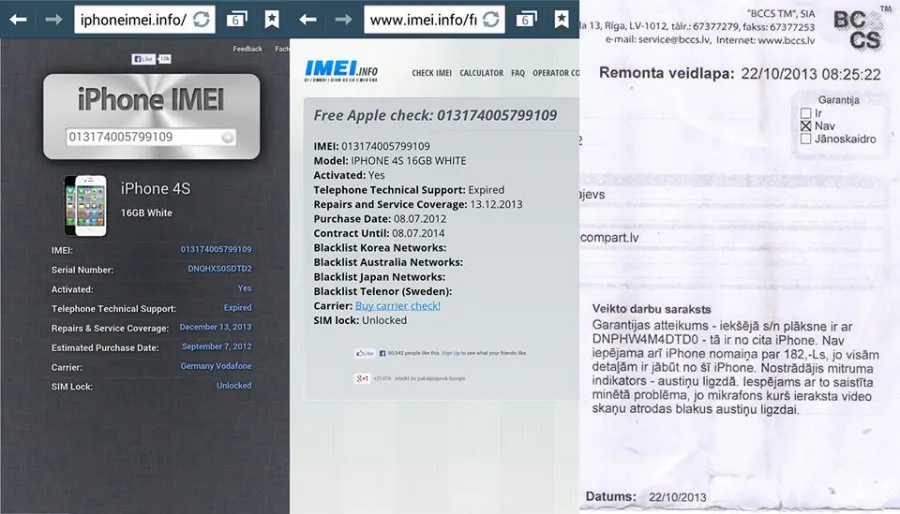Open the CHECK IMEI menu

coord(432,73)
